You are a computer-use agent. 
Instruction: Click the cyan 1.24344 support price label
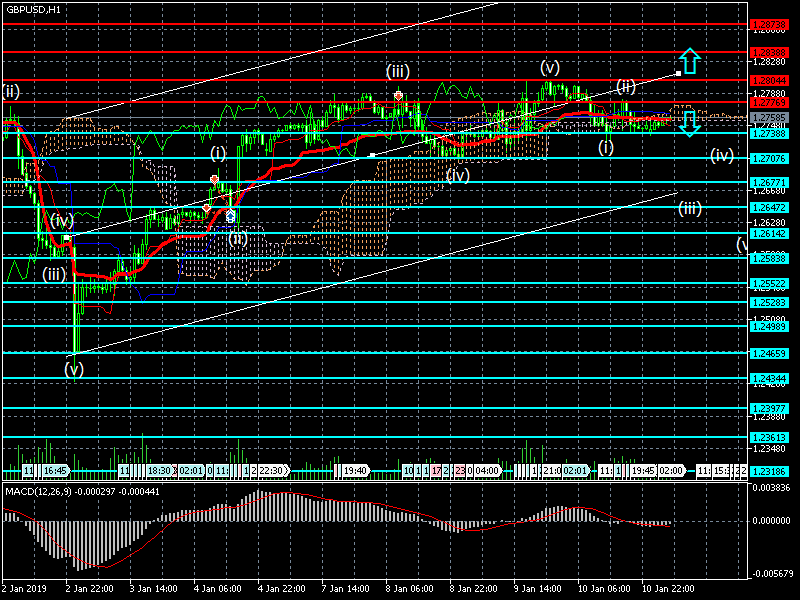pyautogui.click(x=770, y=379)
